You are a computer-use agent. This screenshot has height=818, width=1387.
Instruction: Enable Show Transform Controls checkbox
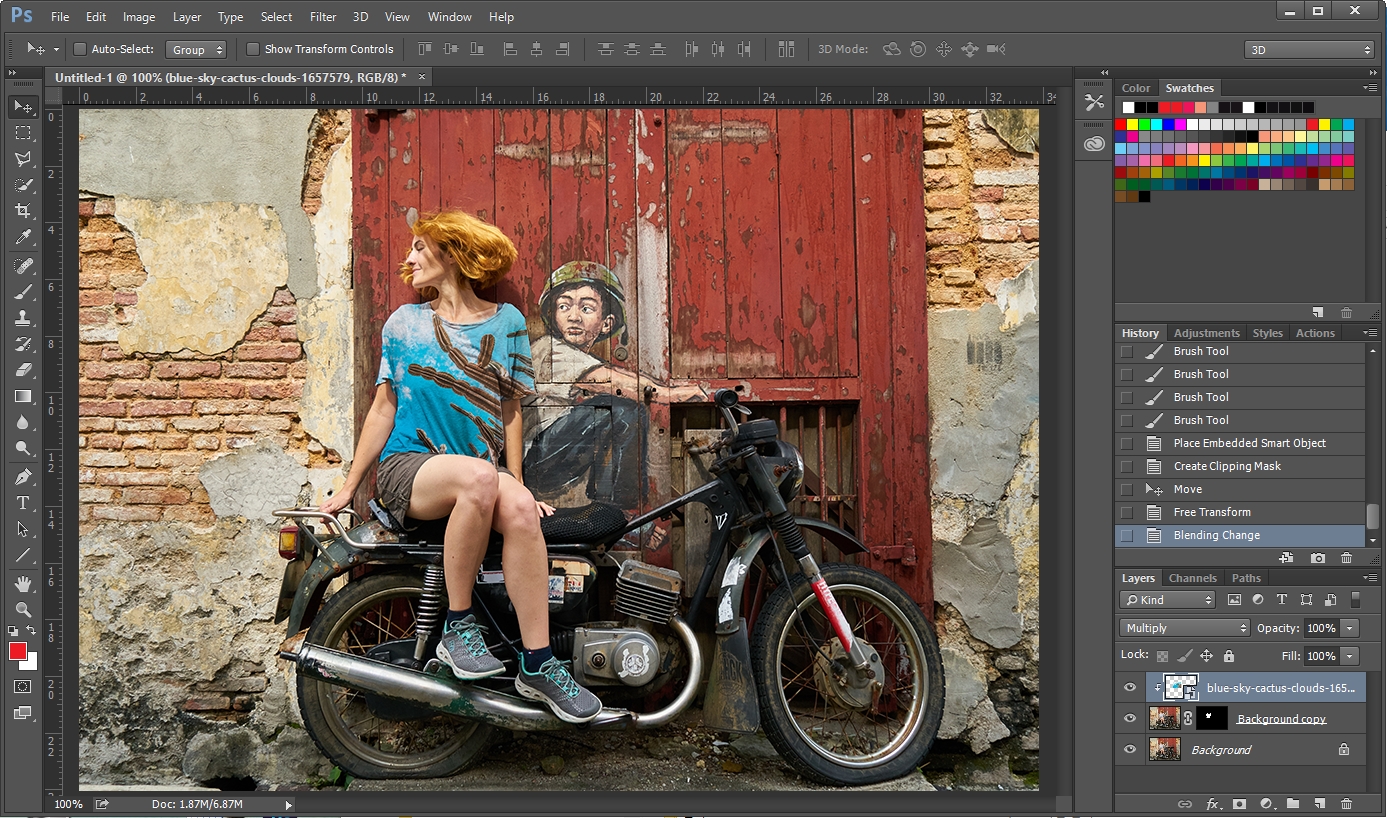253,49
